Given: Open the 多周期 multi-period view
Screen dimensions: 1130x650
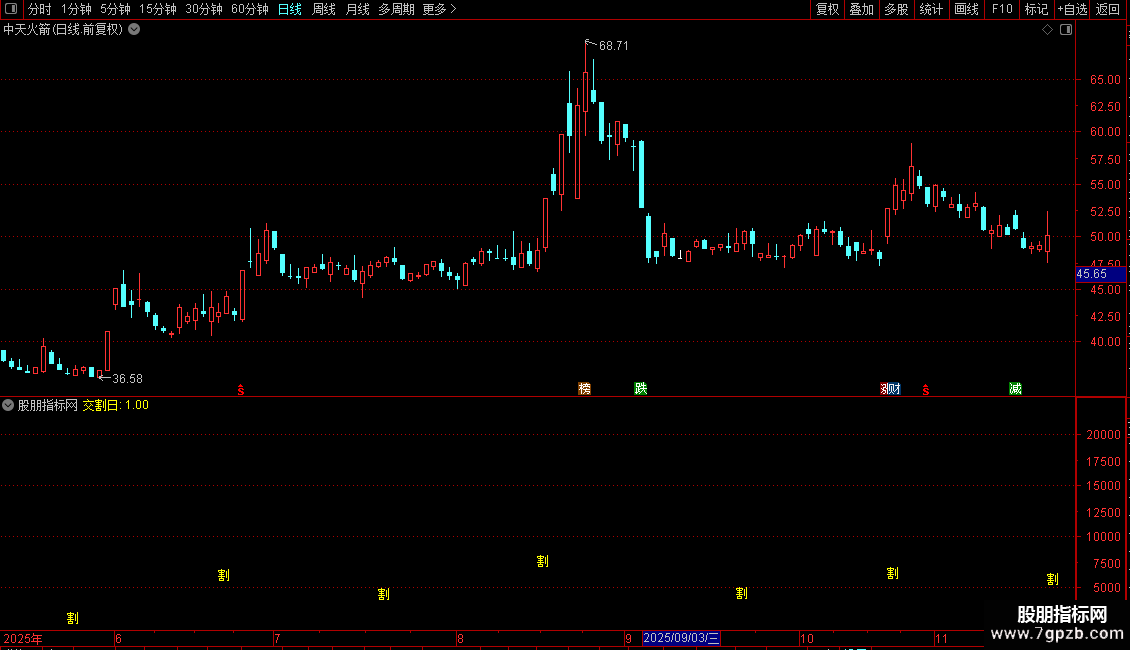Looking at the screenshot, I should click(x=396, y=9).
